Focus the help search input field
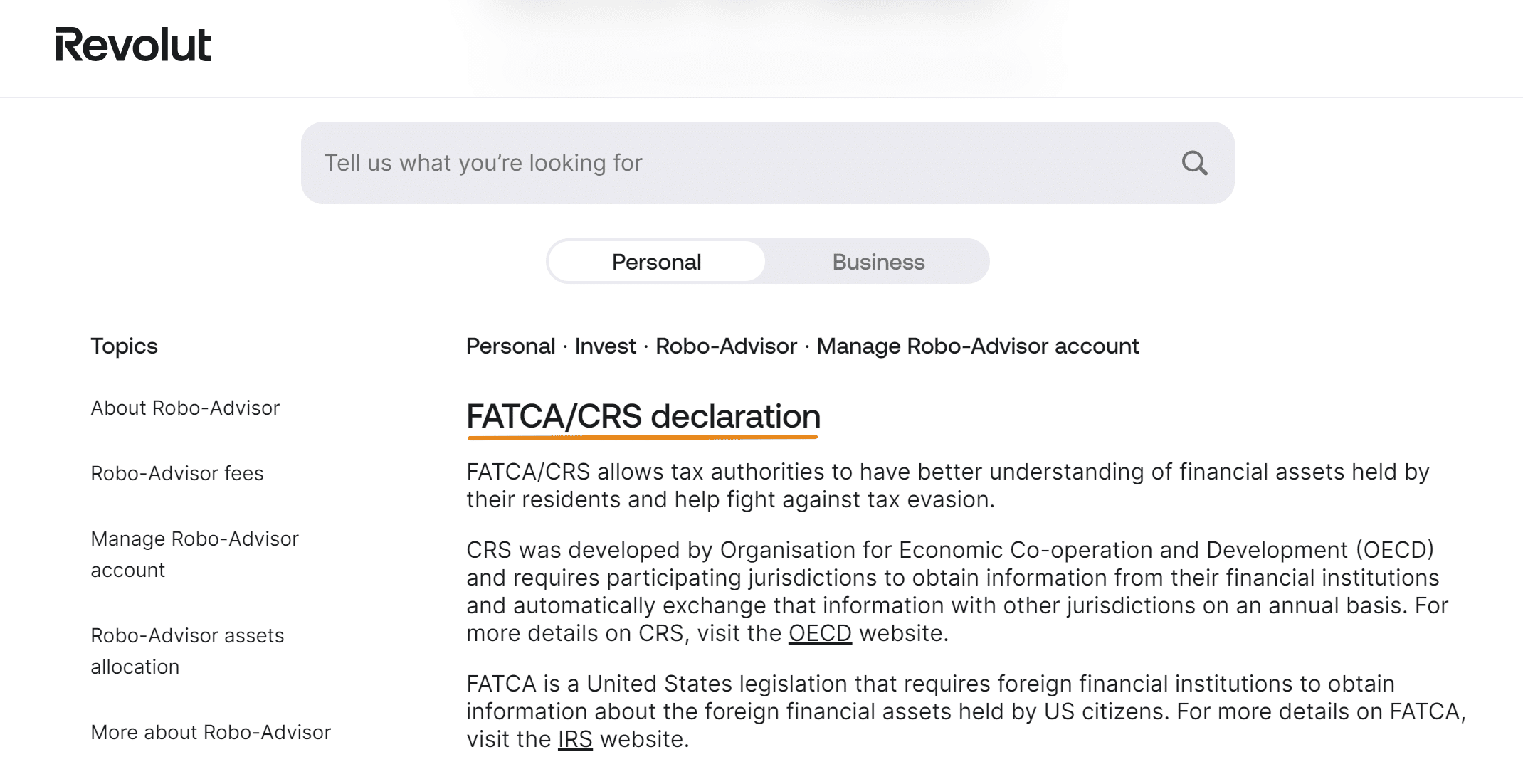 [767, 163]
